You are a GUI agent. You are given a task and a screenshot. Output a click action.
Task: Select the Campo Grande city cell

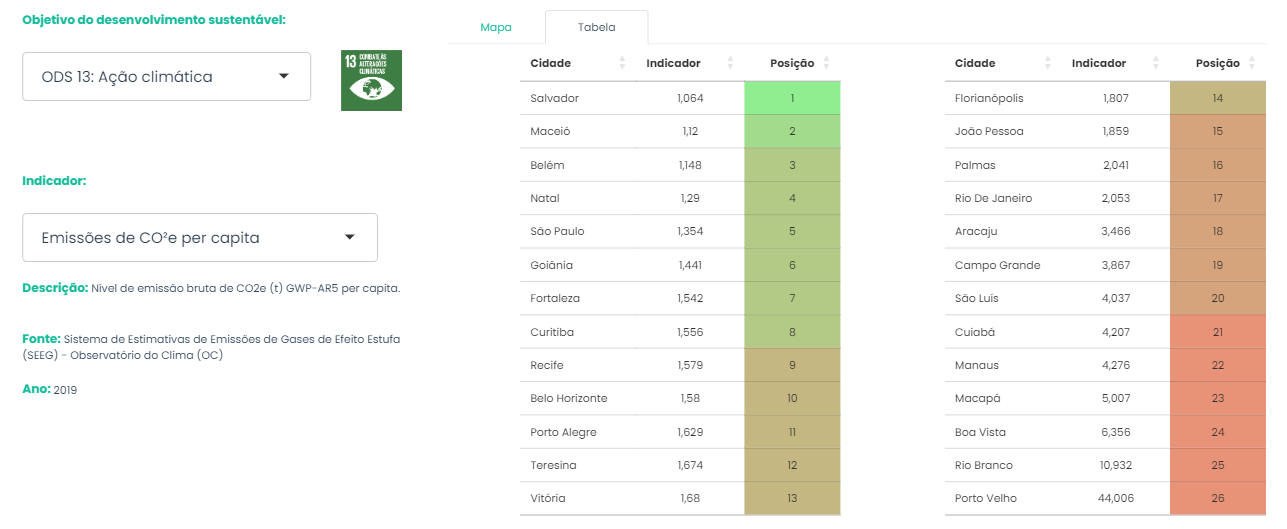(x=1003, y=265)
